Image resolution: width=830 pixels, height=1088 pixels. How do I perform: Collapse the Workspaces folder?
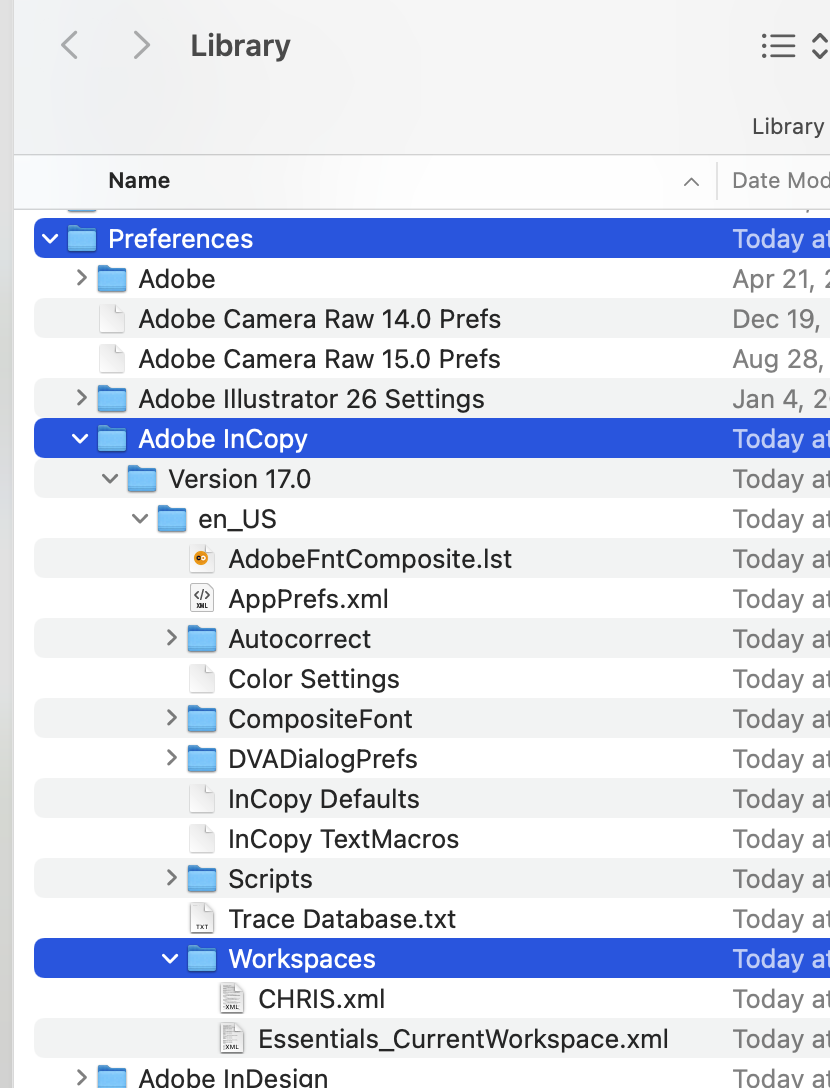tap(170, 959)
